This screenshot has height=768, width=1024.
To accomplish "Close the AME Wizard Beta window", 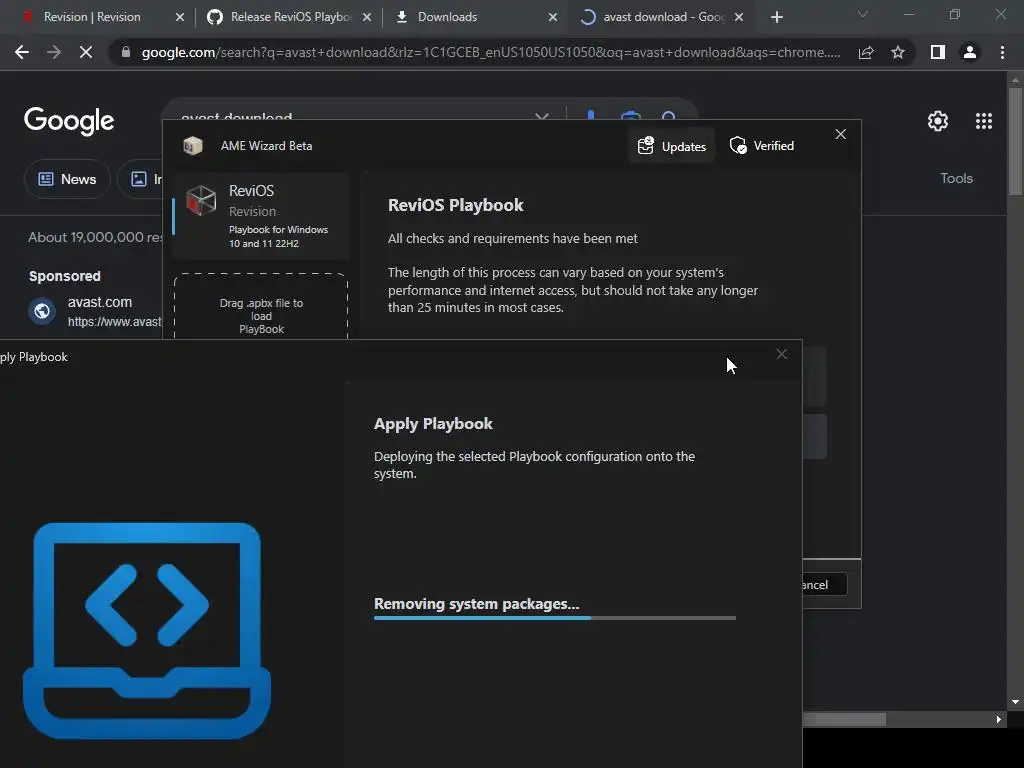I will click(840, 134).
